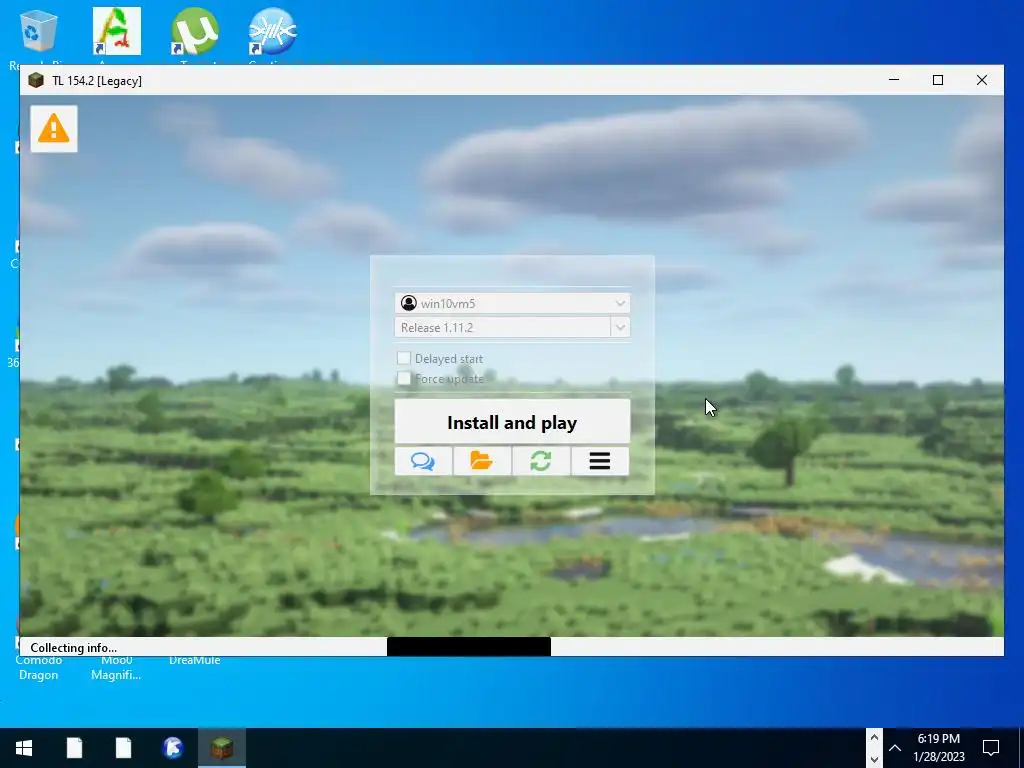Open the account dropdown showing win10vm5
This screenshot has width=1024, height=768.
pyautogui.click(x=512, y=303)
